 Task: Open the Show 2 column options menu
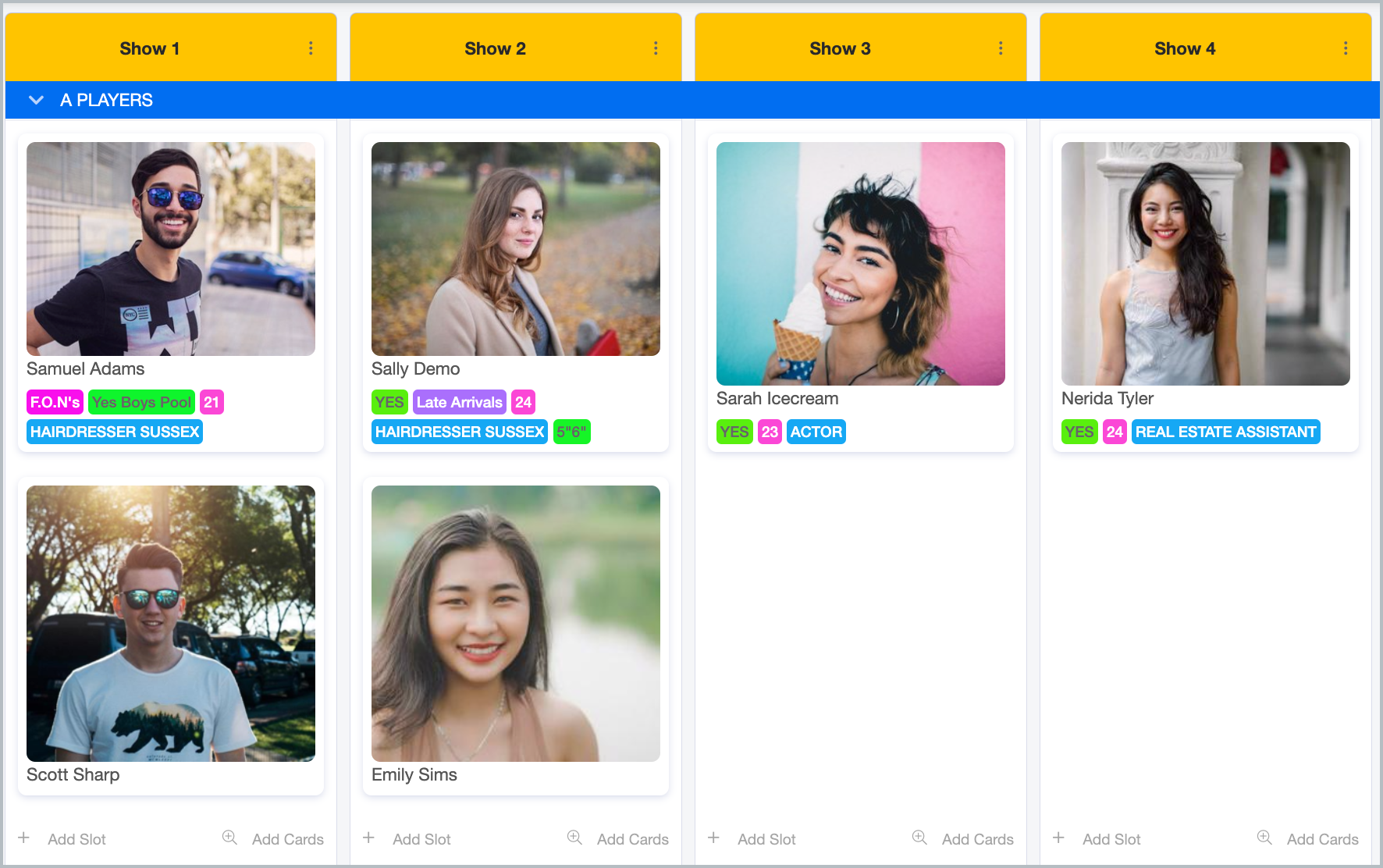pos(656,48)
